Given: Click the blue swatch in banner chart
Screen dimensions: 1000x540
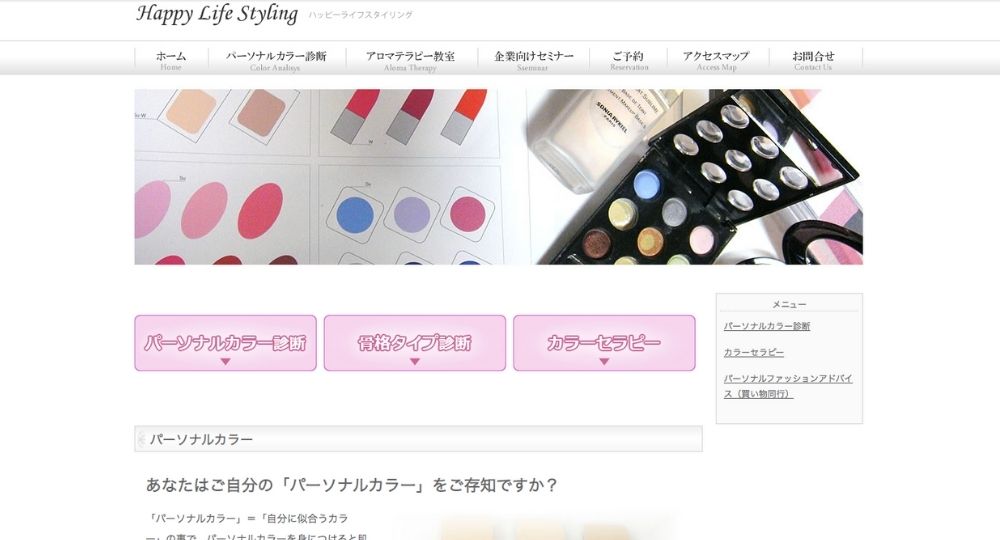Looking at the screenshot, I should point(355,216).
